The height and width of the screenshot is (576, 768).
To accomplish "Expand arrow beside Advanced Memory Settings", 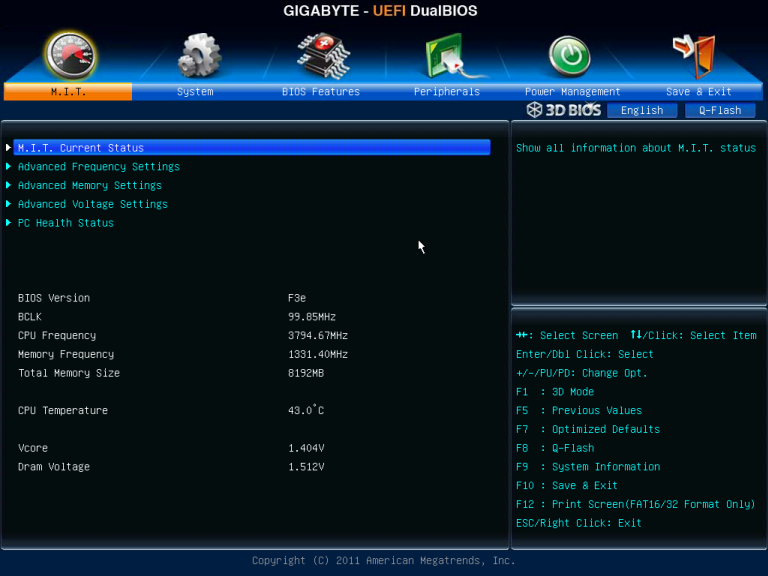I will pos(8,185).
